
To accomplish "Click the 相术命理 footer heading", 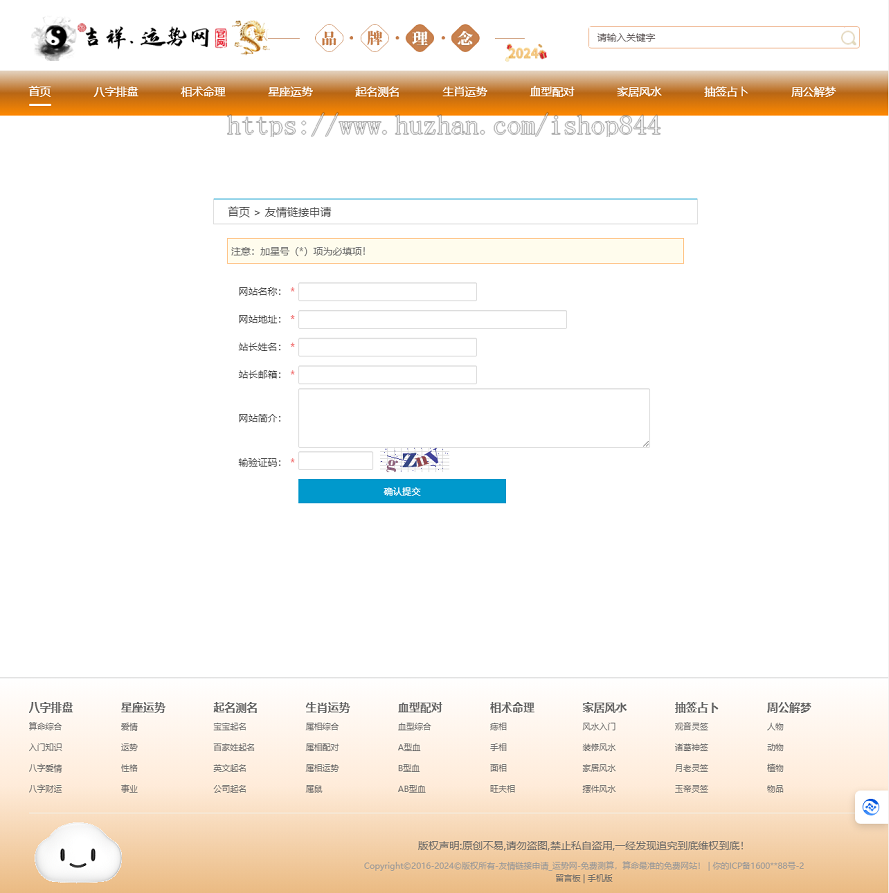I will pyautogui.click(x=512, y=707).
